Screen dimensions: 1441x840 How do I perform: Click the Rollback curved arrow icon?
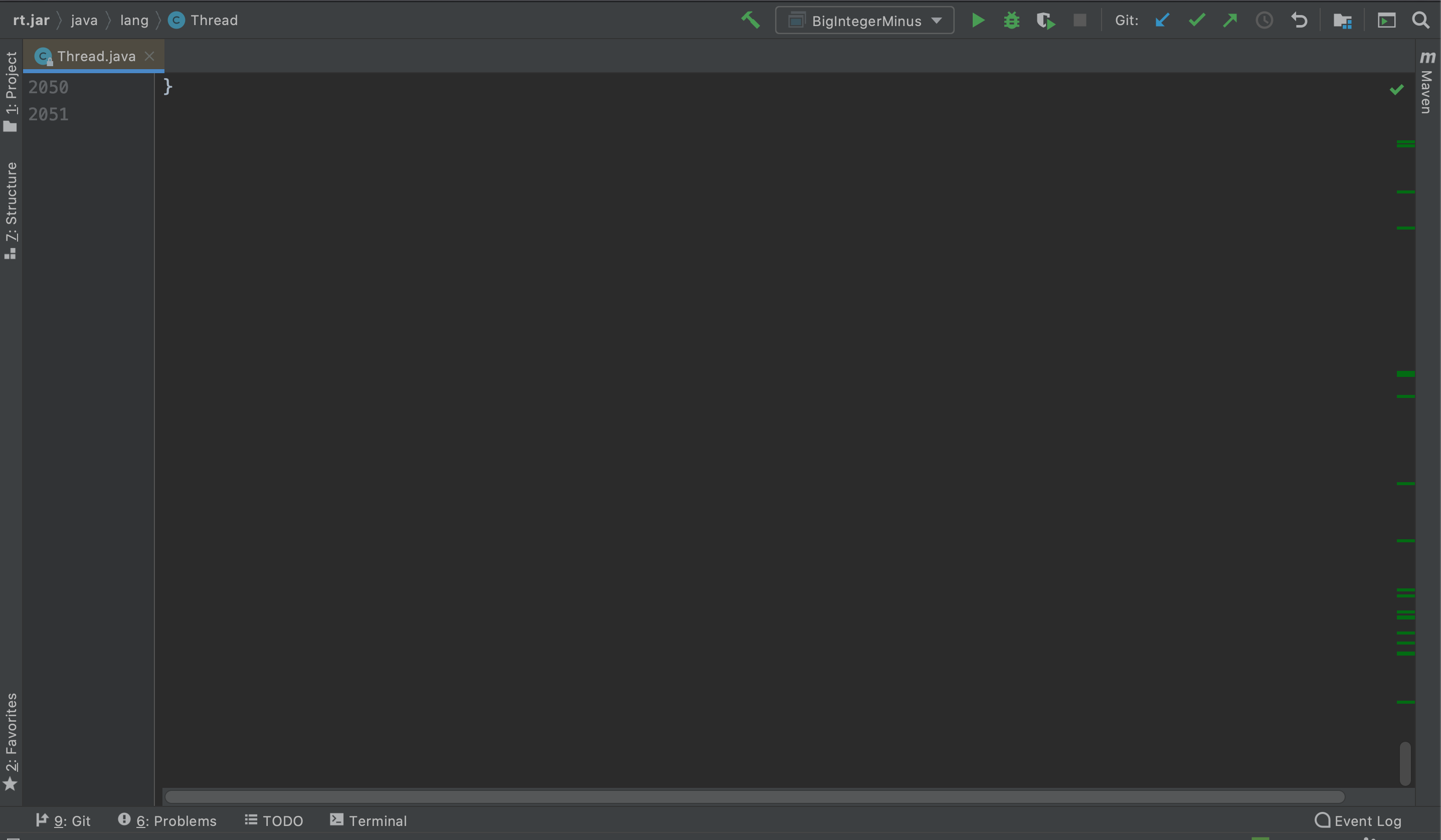coord(1299,21)
